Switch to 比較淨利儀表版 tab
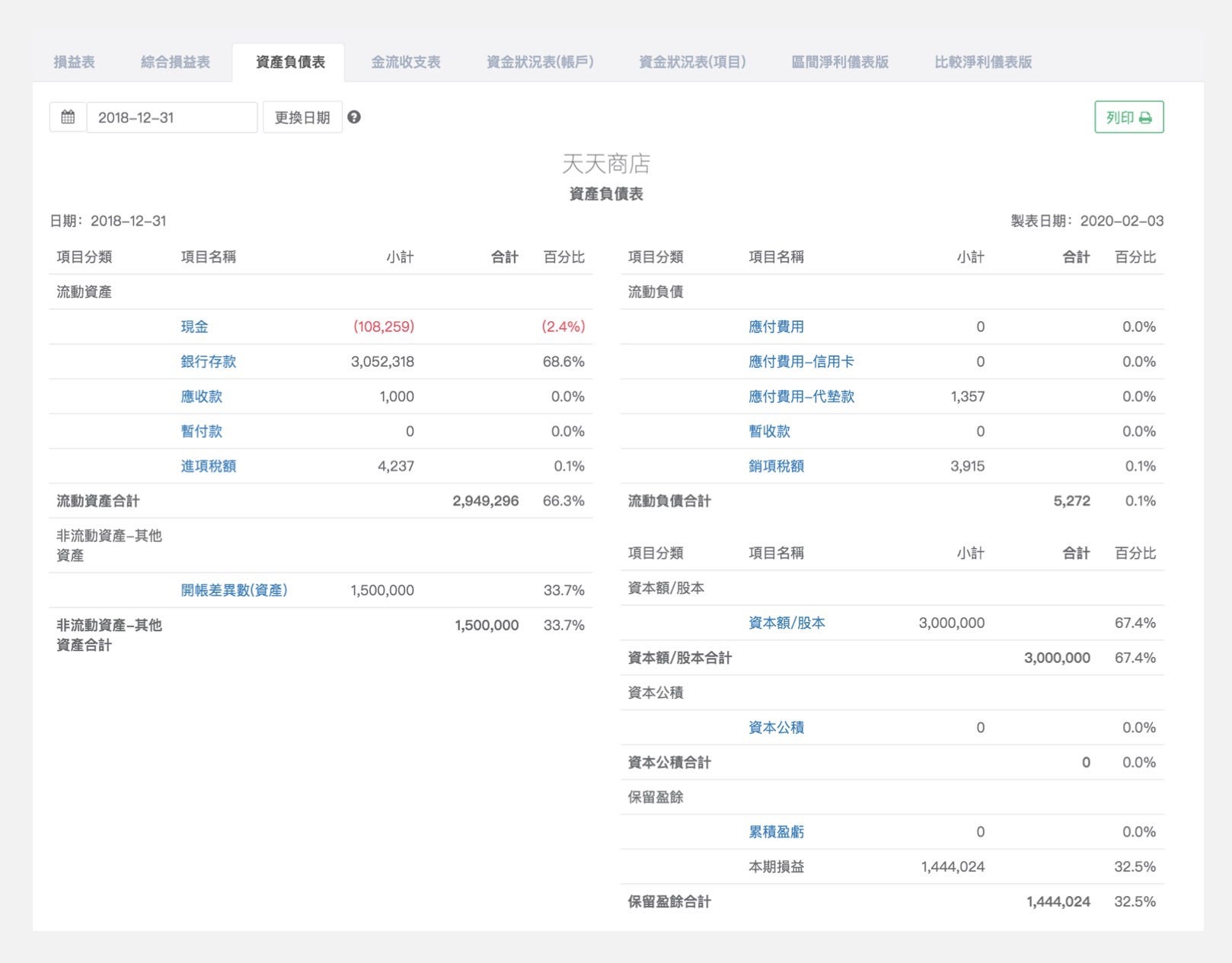The height and width of the screenshot is (963, 1232). pos(983,62)
